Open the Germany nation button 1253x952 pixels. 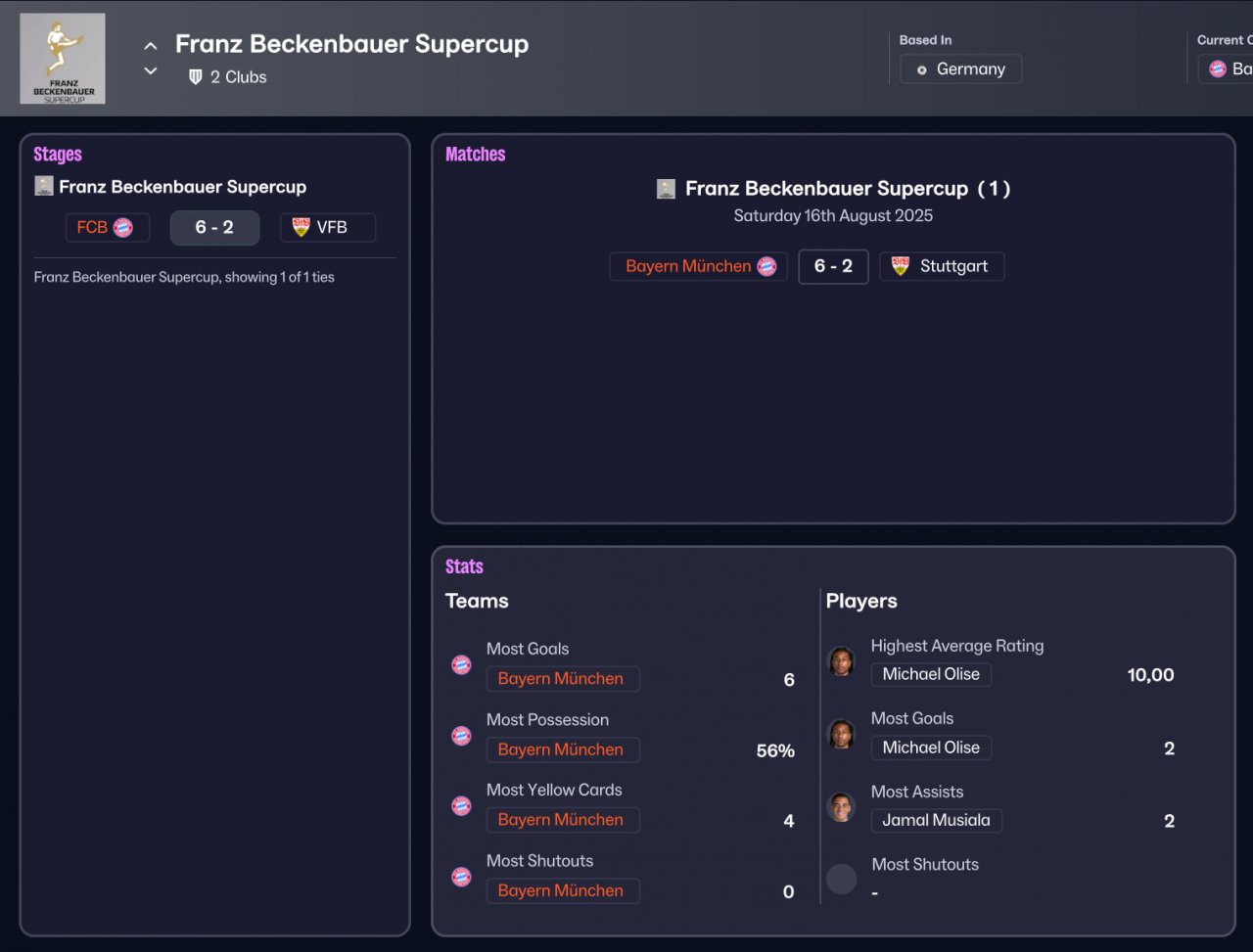tap(961, 69)
